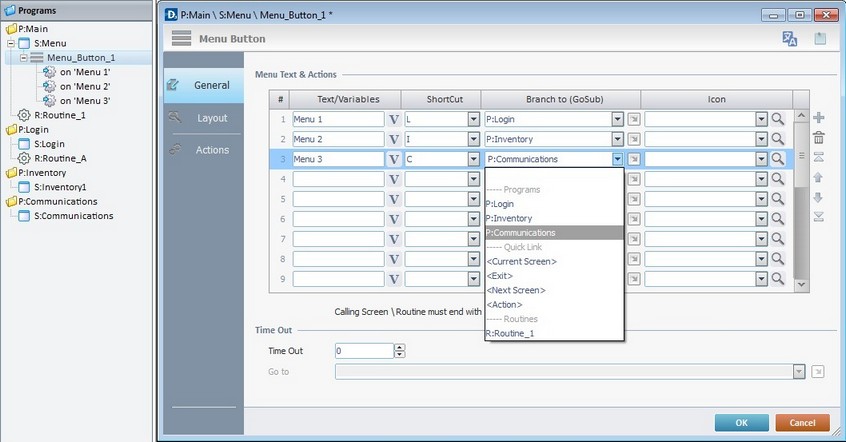This screenshot has height=442, width=846.
Task: Switch to the Layout tab
Action: click(204, 118)
